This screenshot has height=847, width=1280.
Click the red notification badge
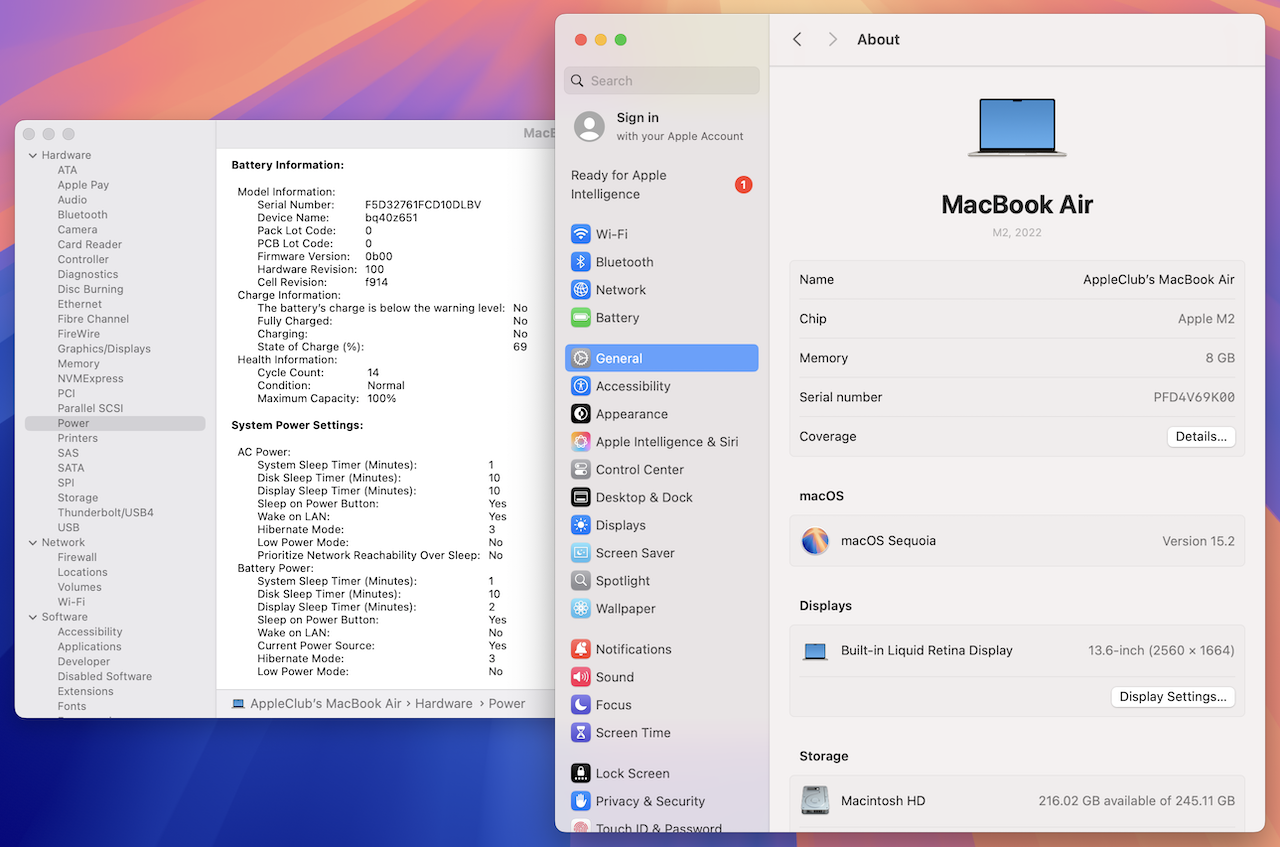click(743, 185)
